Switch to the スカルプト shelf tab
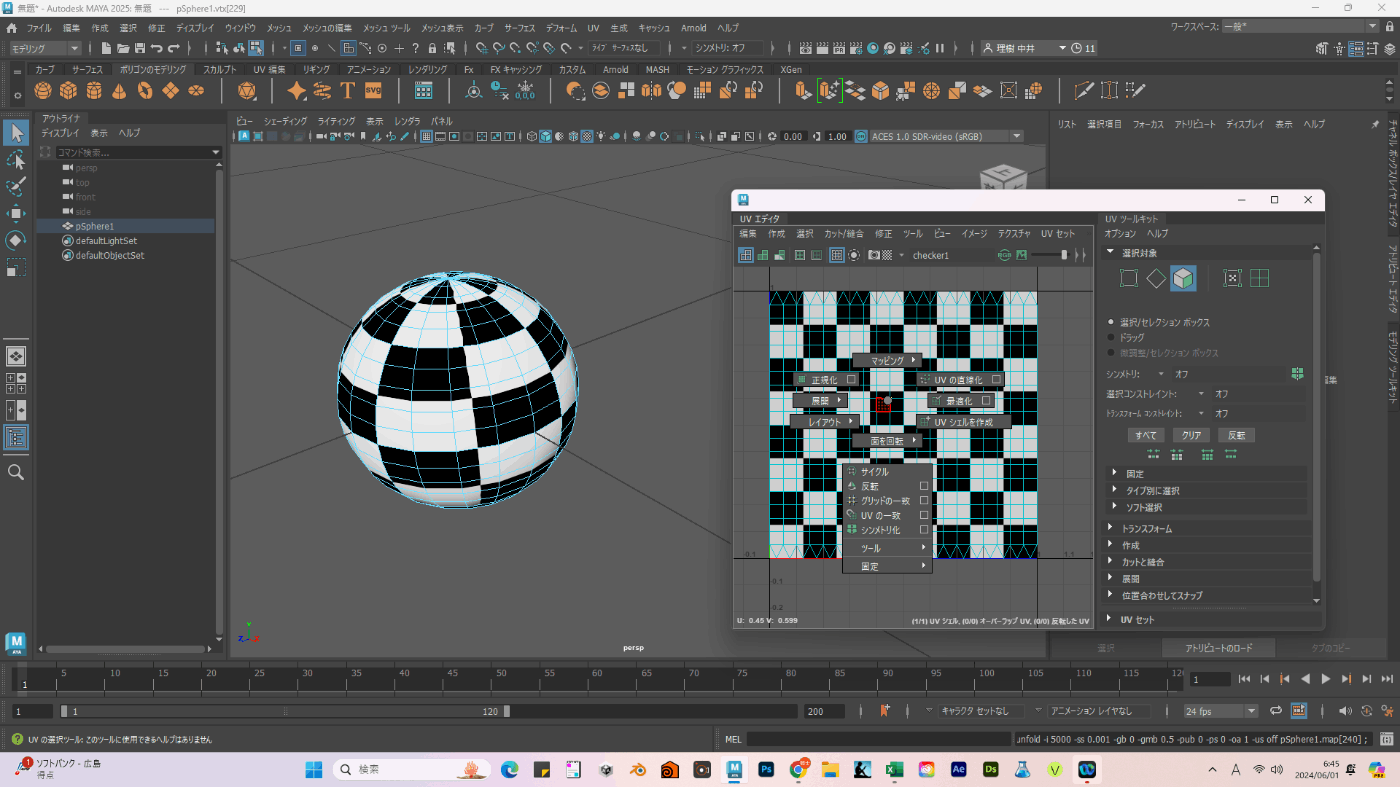Image resolution: width=1400 pixels, height=787 pixels. point(219,70)
